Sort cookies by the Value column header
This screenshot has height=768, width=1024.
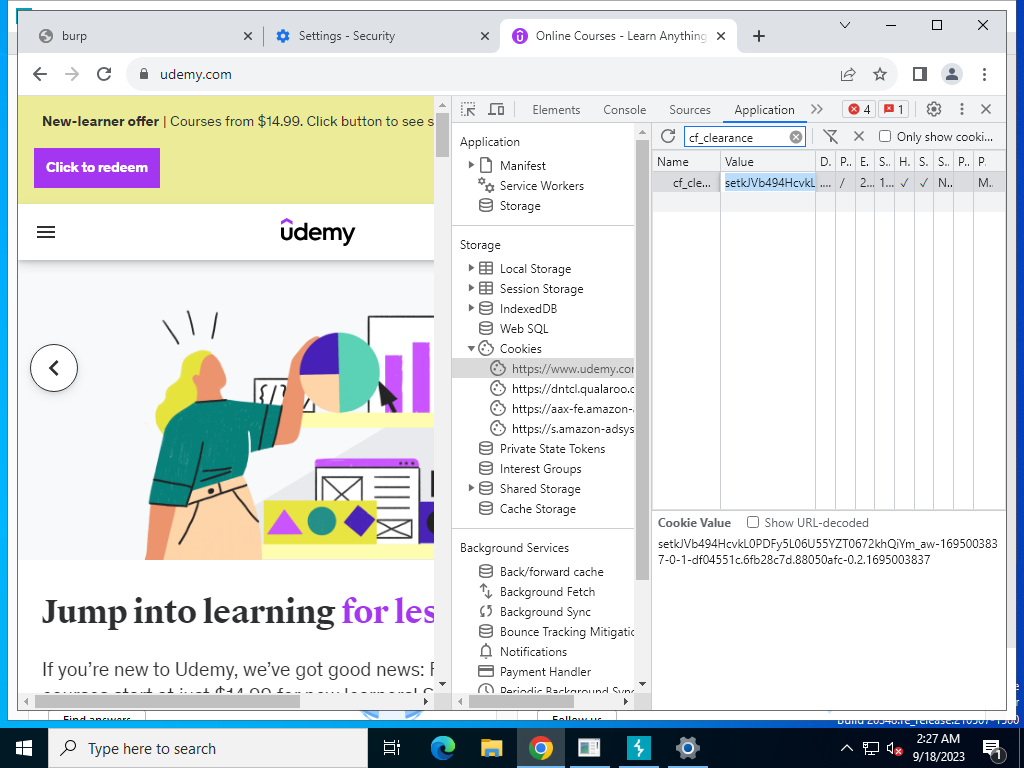(x=769, y=161)
